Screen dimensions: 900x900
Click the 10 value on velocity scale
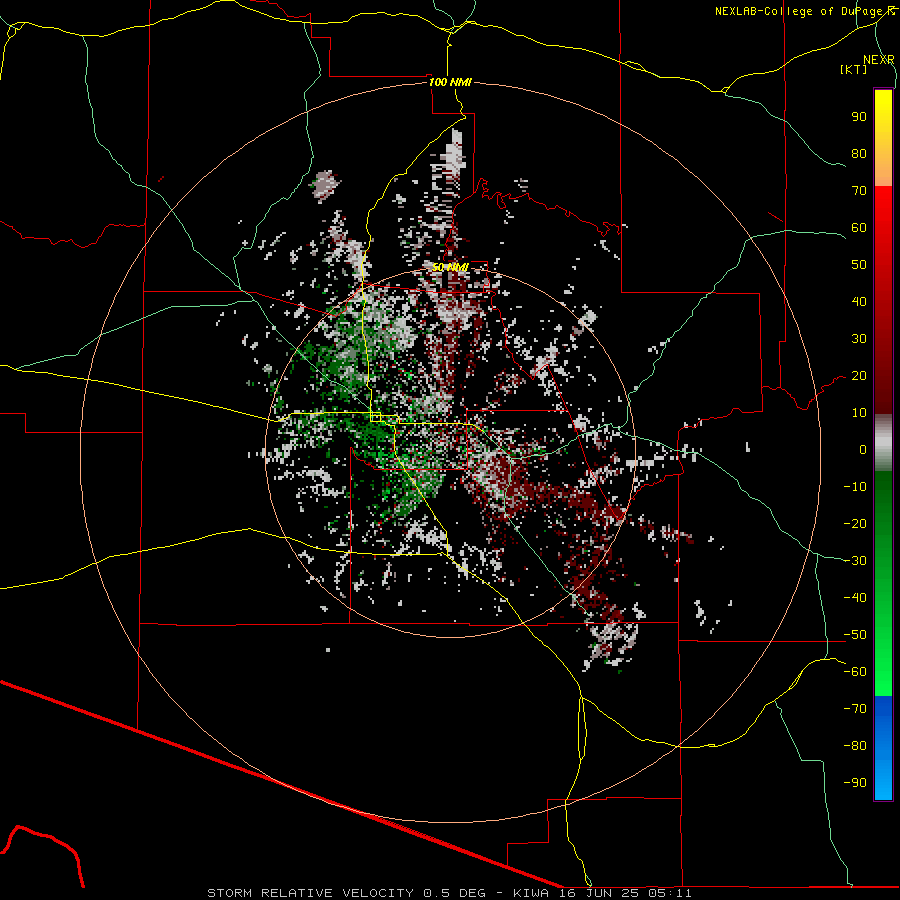tap(859, 413)
